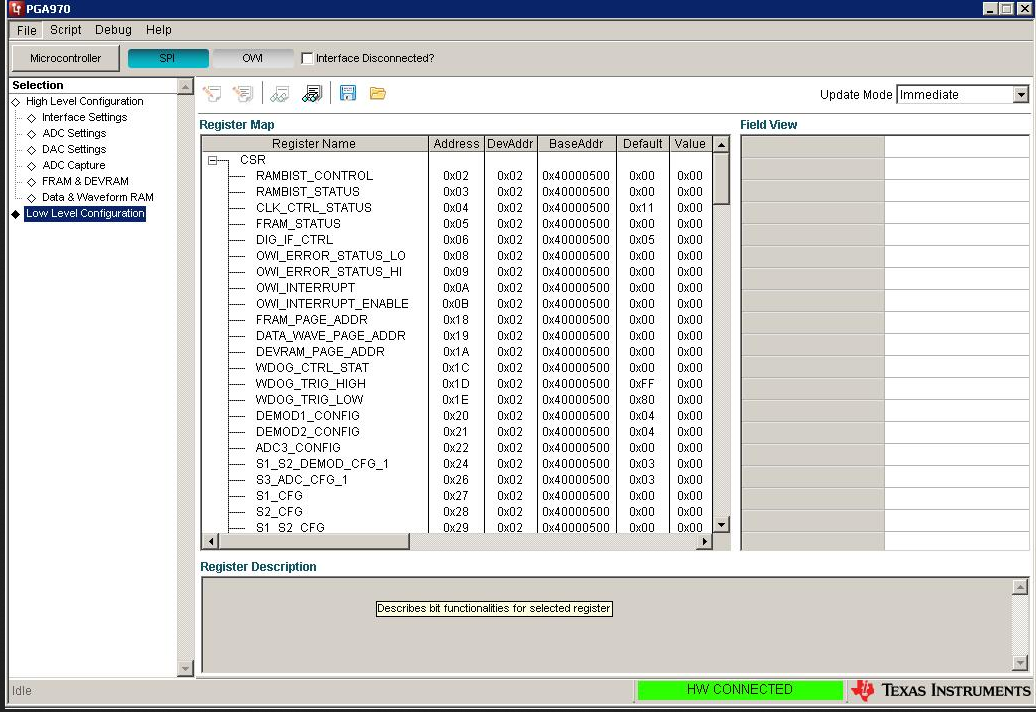Click register map horizontal scrollbar left arrow
The image size is (1036, 712).
[x=211, y=542]
